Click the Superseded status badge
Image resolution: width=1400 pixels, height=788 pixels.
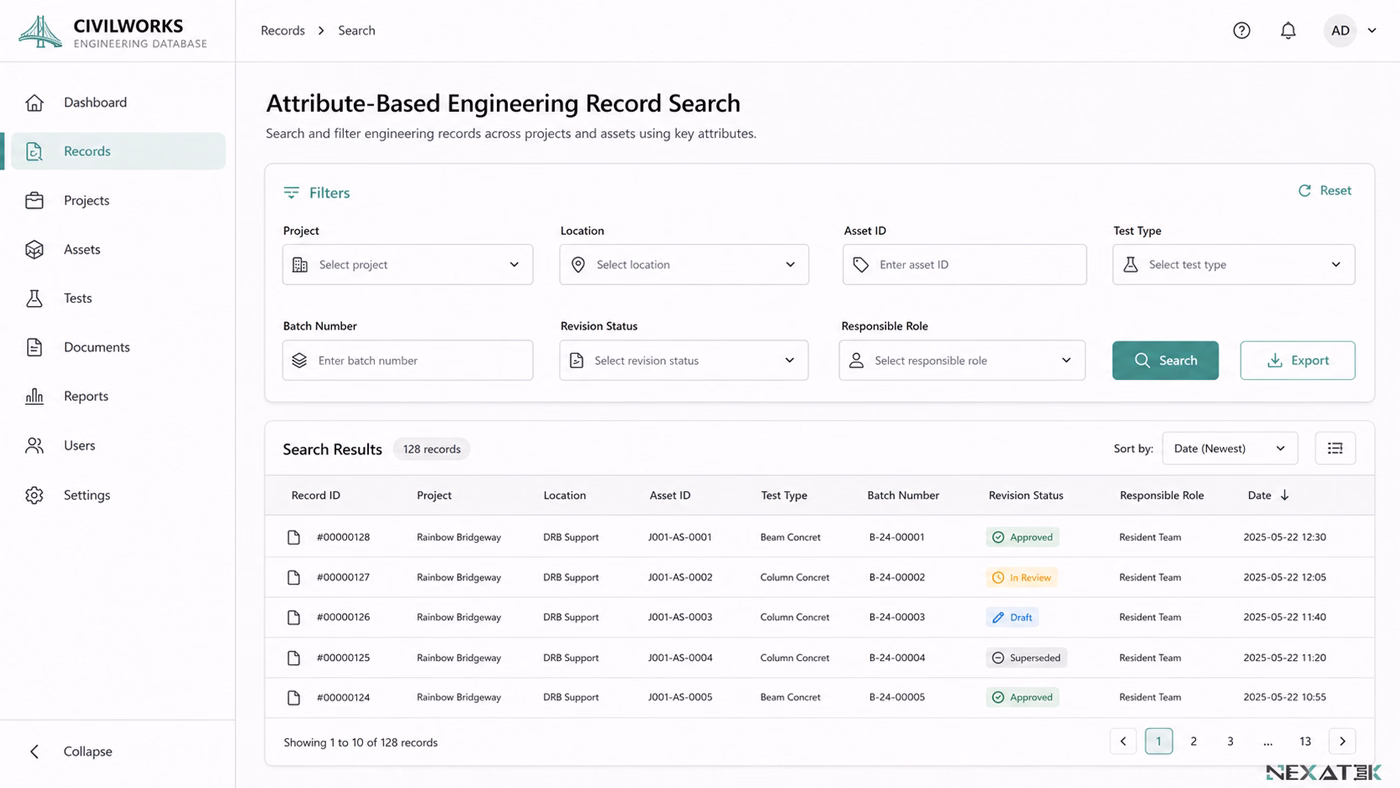click(1026, 657)
